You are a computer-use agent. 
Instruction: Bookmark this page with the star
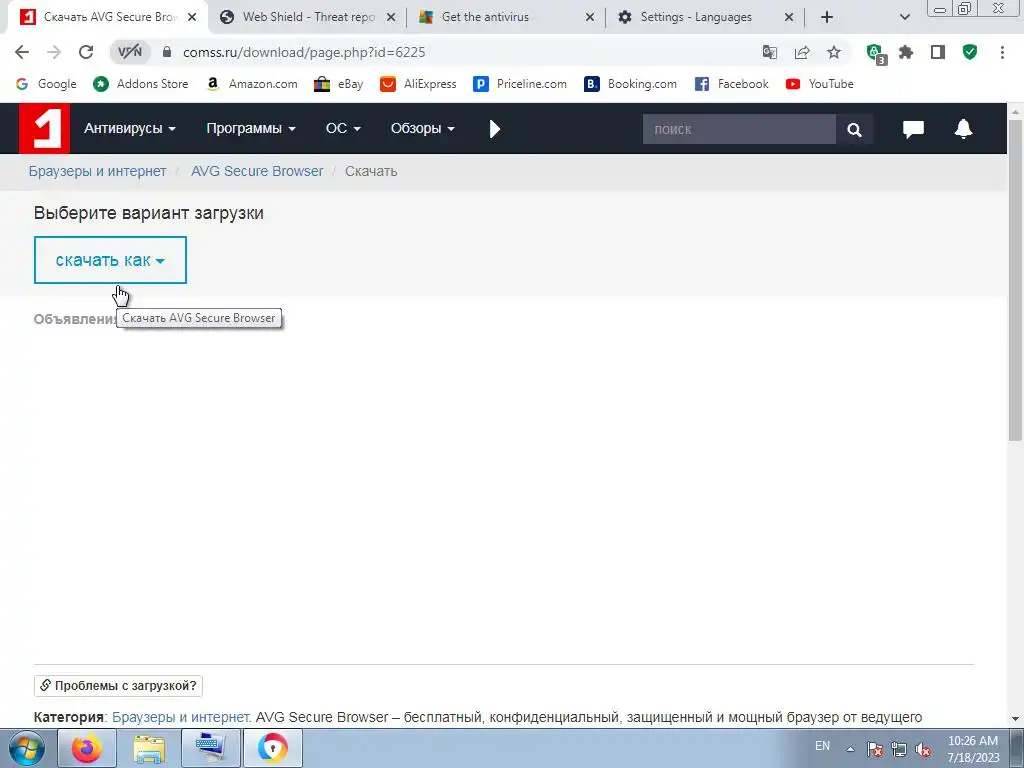point(834,52)
